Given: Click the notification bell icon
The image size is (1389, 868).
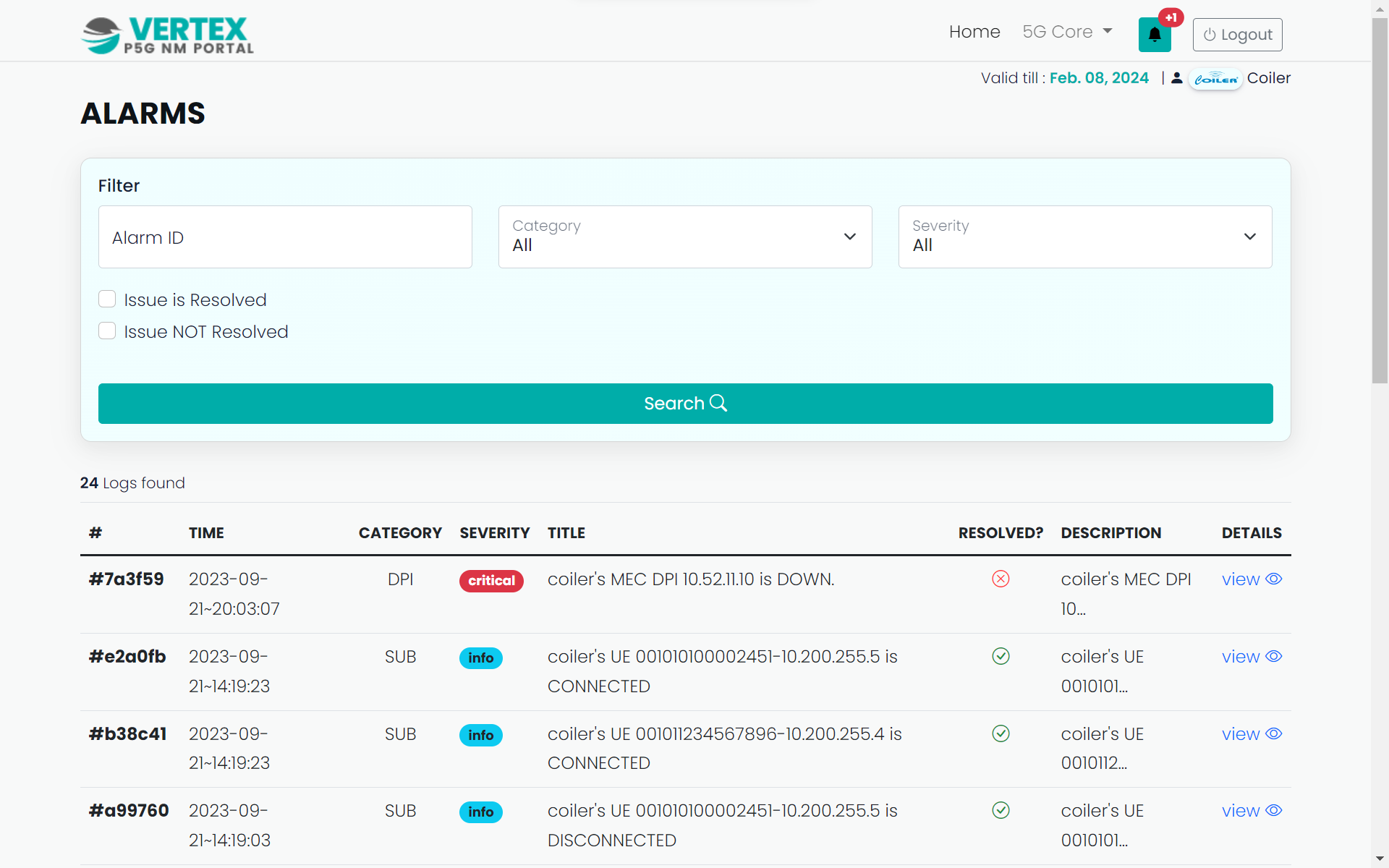Looking at the screenshot, I should [x=1154, y=35].
